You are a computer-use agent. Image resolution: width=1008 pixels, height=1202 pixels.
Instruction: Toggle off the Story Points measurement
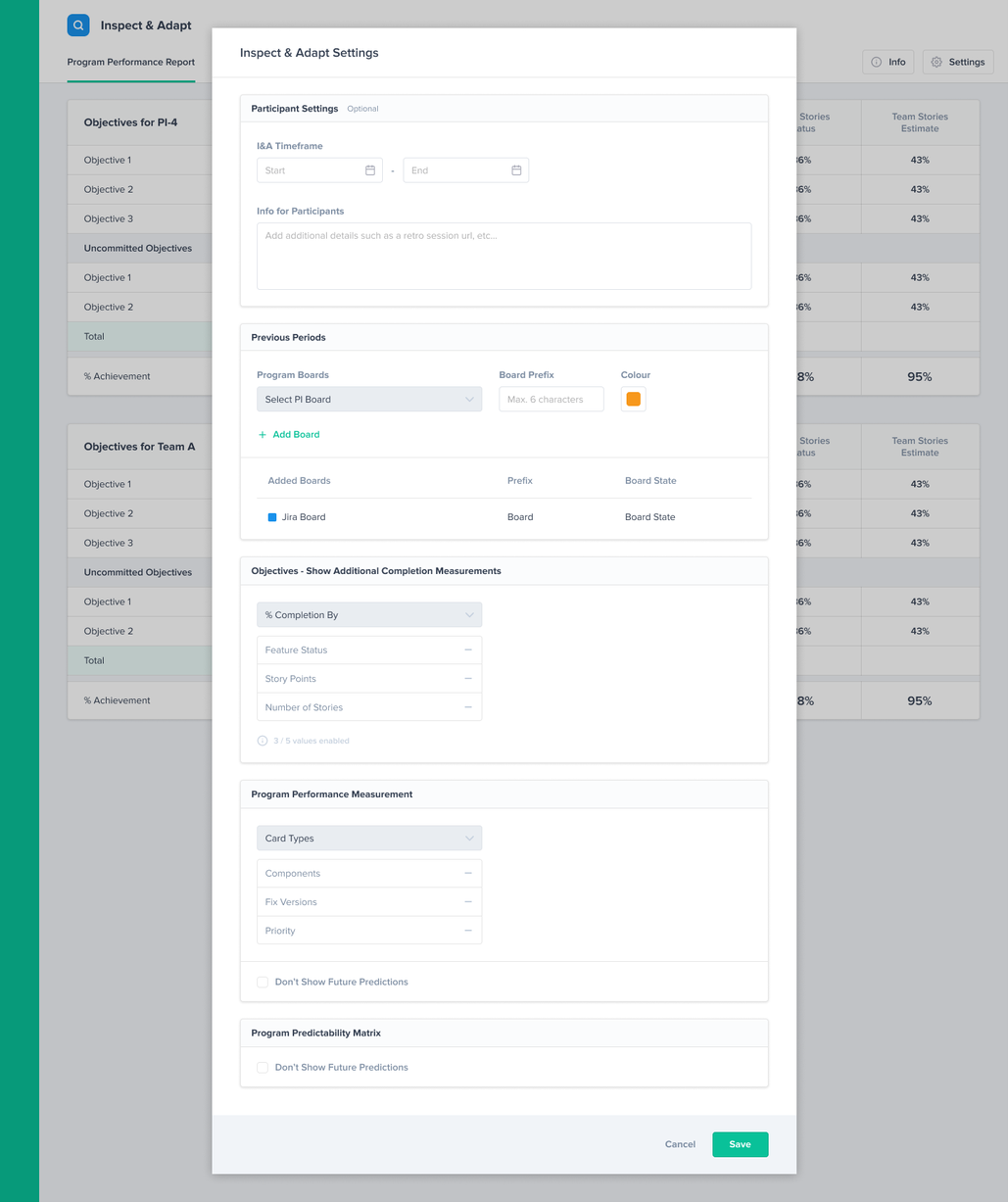(469, 678)
